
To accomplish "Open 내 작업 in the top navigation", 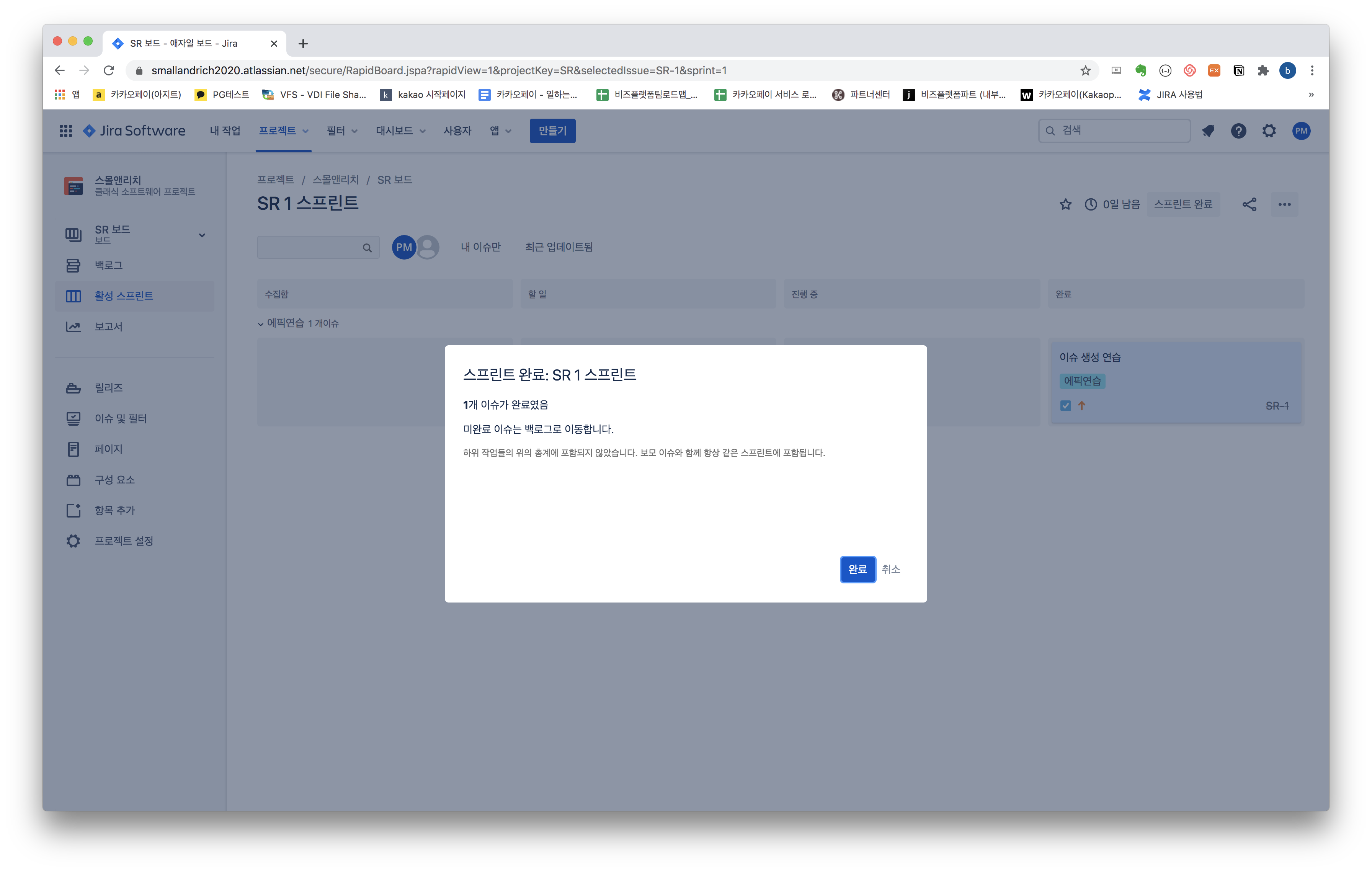I will click(x=224, y=131).
